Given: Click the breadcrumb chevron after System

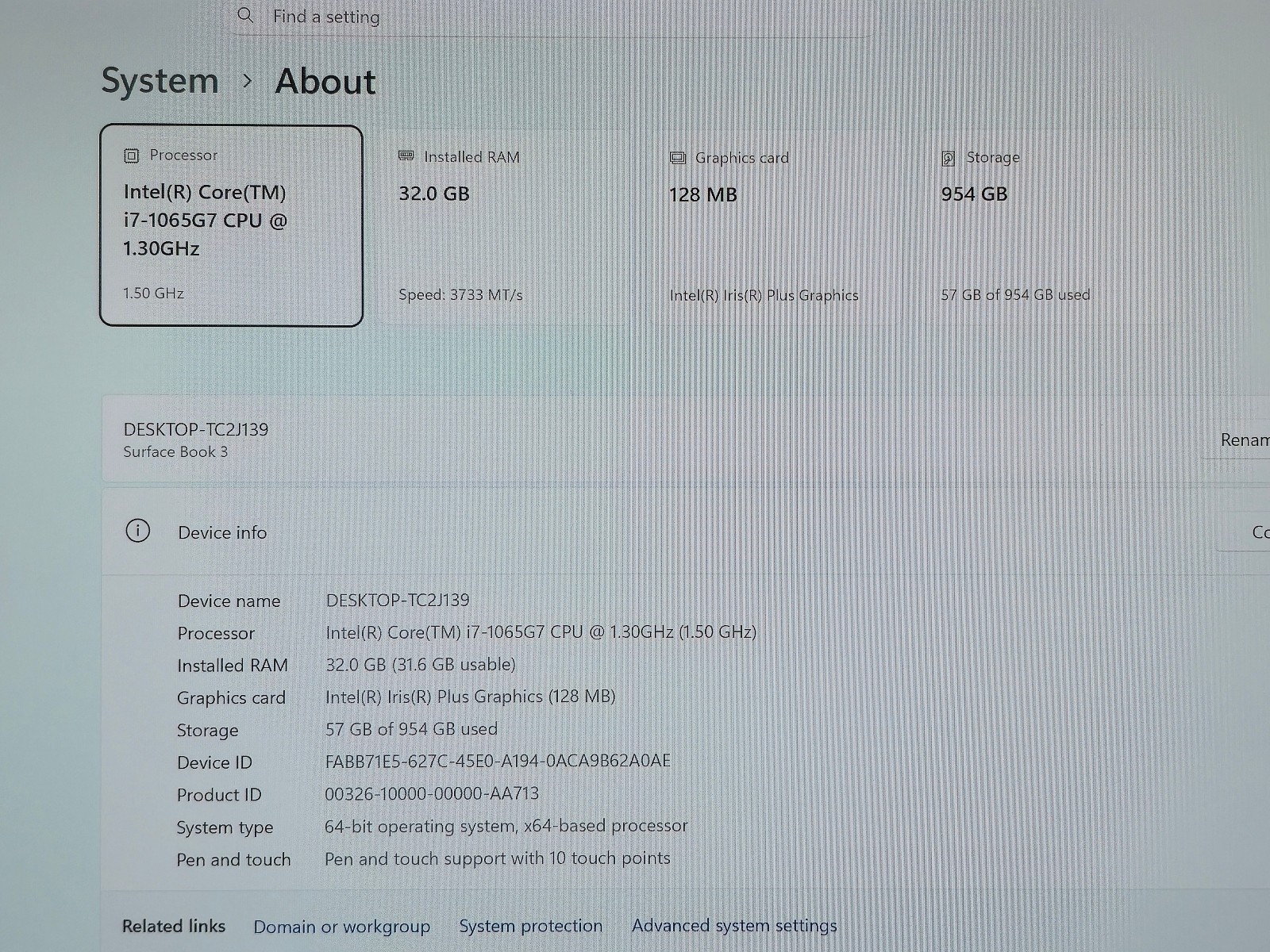Looking at the screenshot, I should tap(248, 81).
